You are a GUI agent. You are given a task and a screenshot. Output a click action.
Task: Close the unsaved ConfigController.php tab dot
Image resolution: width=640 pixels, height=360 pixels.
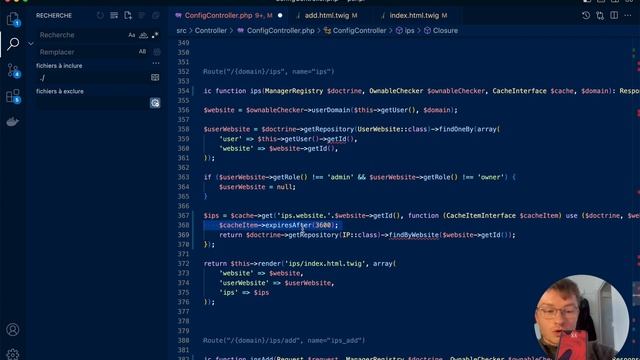point(280,16)
